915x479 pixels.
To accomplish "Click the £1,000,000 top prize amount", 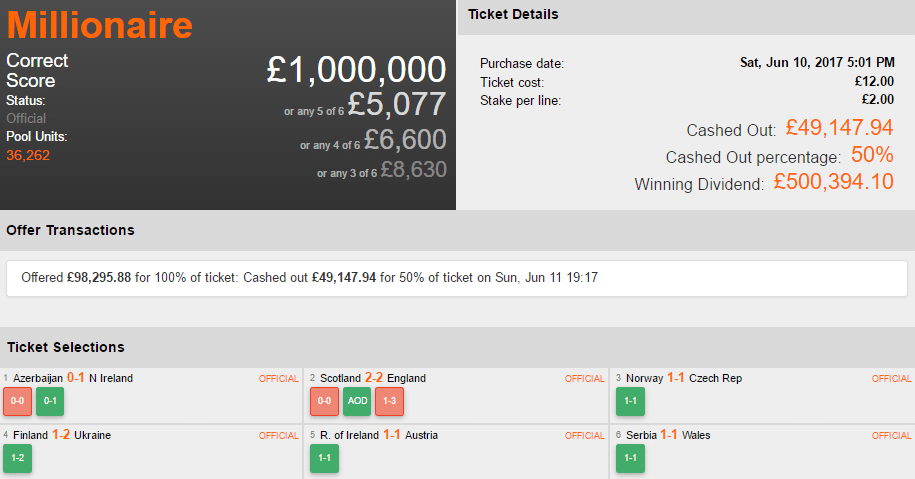I will point(356,69).
